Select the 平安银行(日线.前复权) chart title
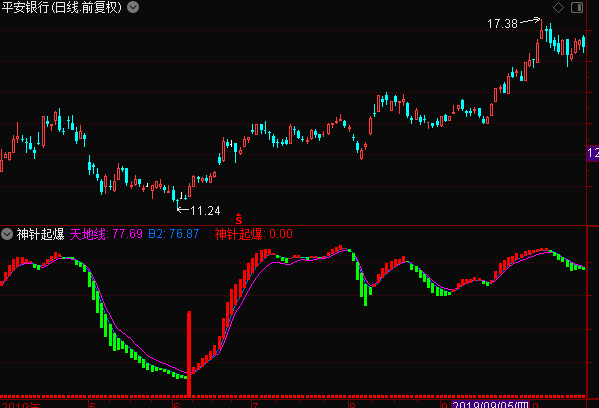 [62, 7]
